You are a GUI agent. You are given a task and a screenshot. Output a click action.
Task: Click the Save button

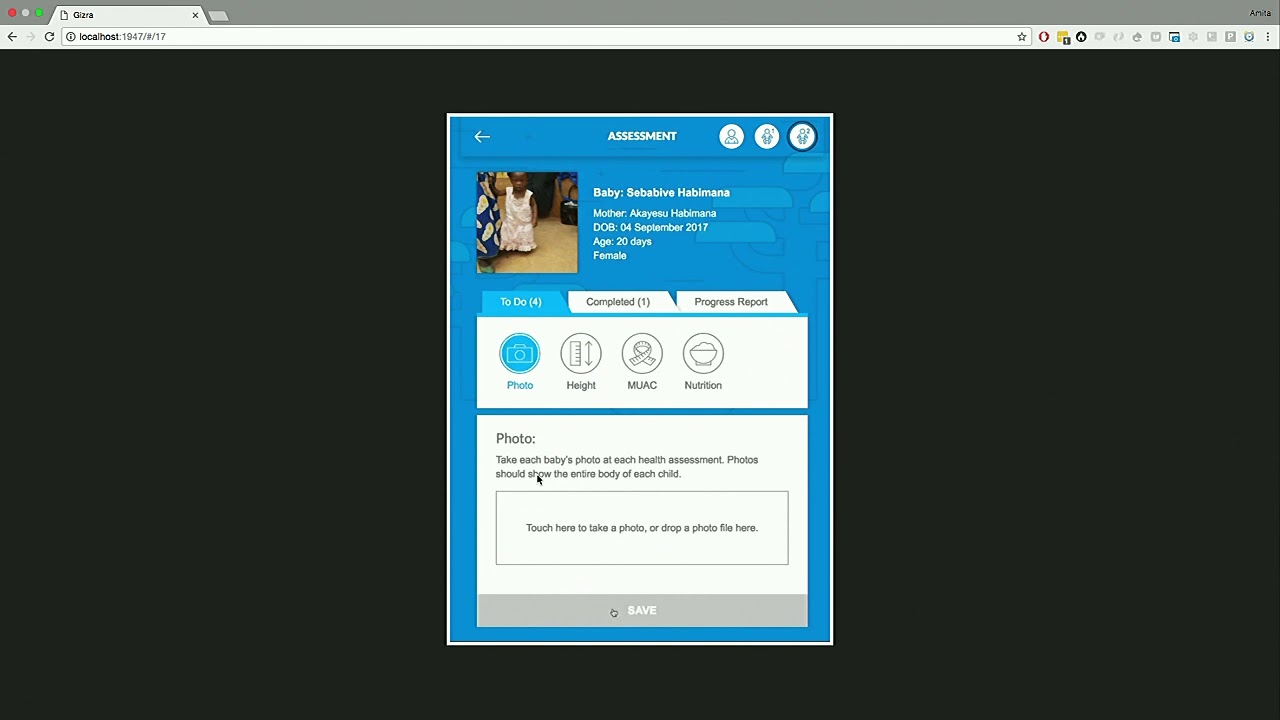click(642, 611)
